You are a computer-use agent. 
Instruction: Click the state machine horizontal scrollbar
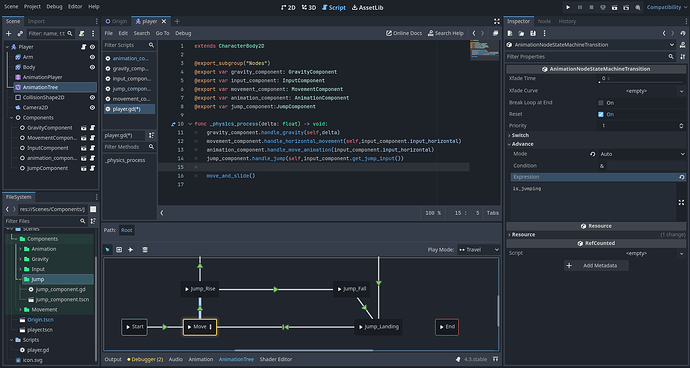pos(304,350)
